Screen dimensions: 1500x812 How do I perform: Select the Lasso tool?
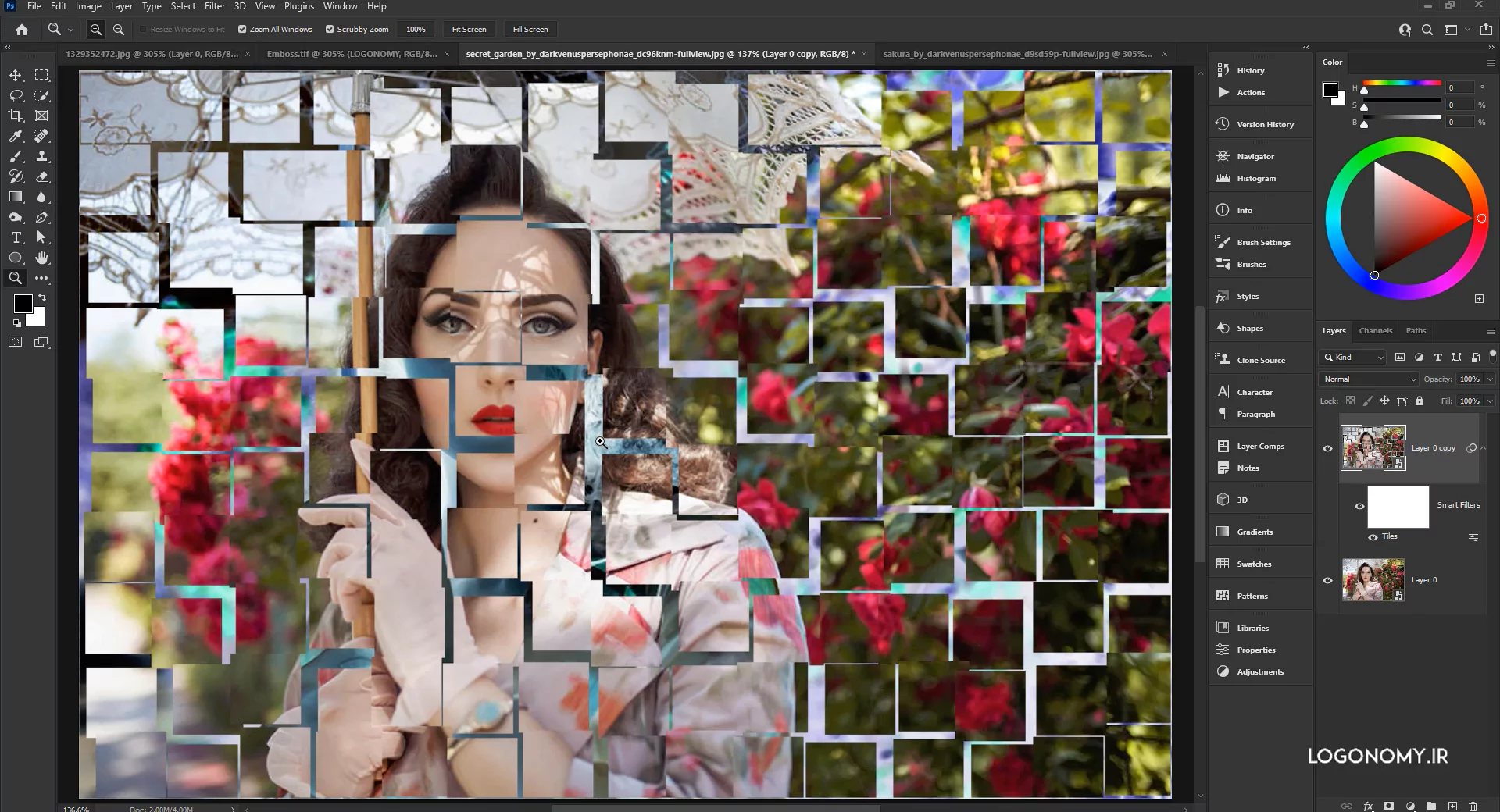click(16, 95)
